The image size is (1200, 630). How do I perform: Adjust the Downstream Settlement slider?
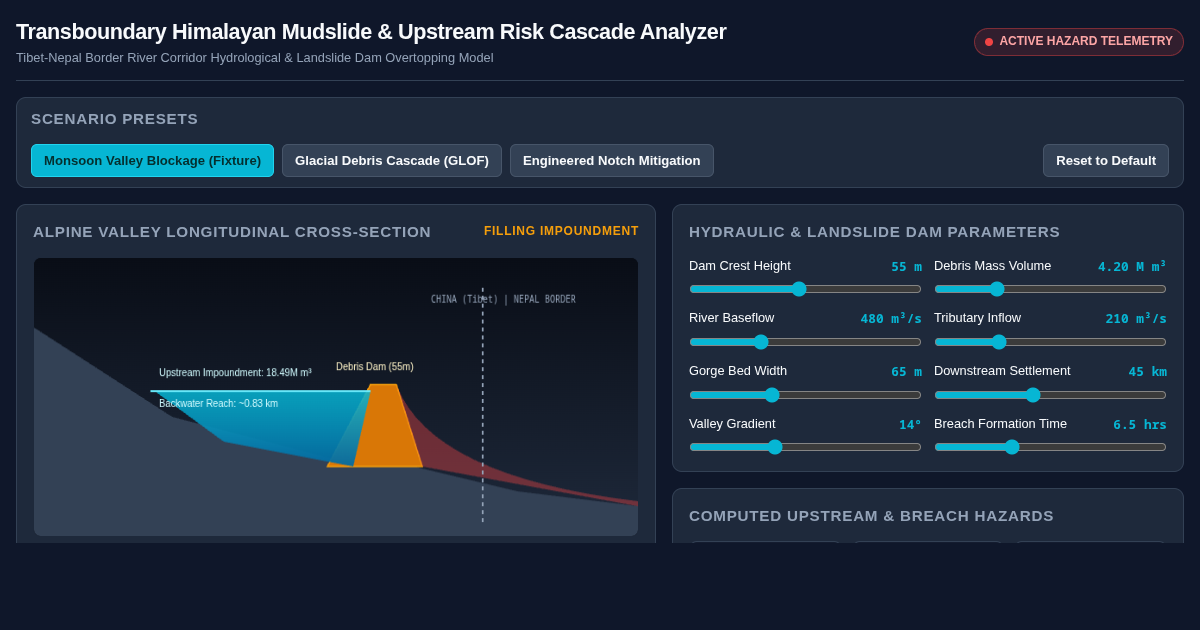click(x=1050, y=395)
